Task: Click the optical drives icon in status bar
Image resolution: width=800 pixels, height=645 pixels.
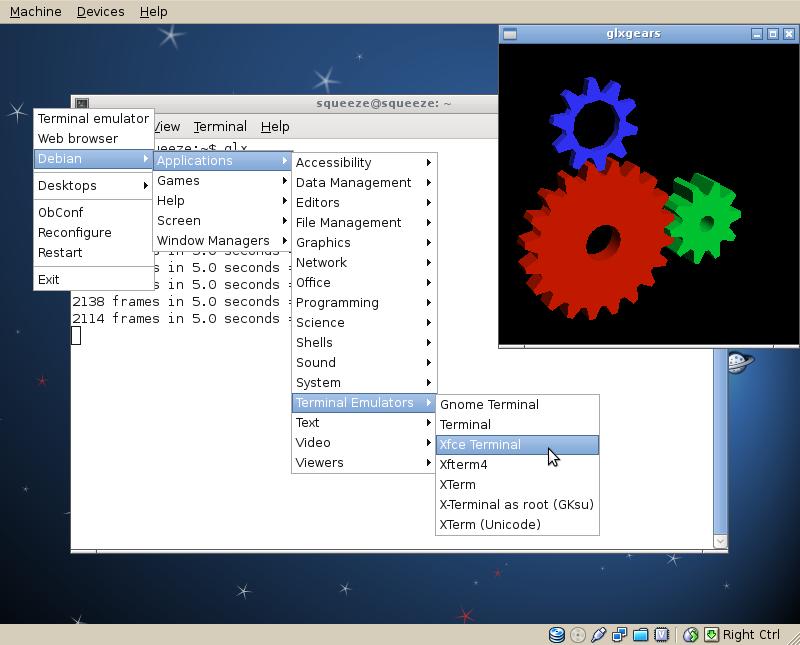Action: tap(578, 634)
